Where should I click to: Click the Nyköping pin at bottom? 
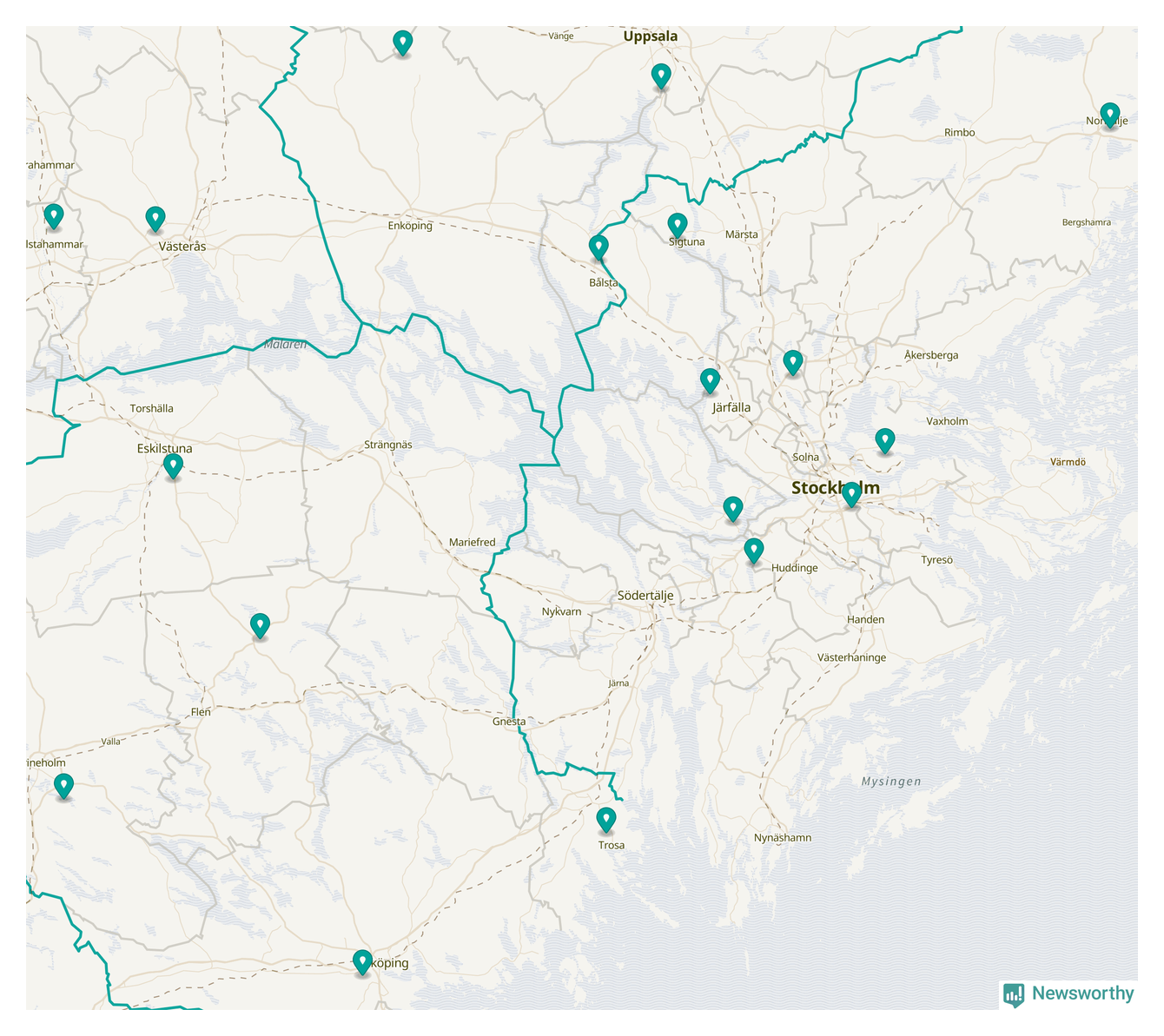pyautogui.click(x=362, y=961)
